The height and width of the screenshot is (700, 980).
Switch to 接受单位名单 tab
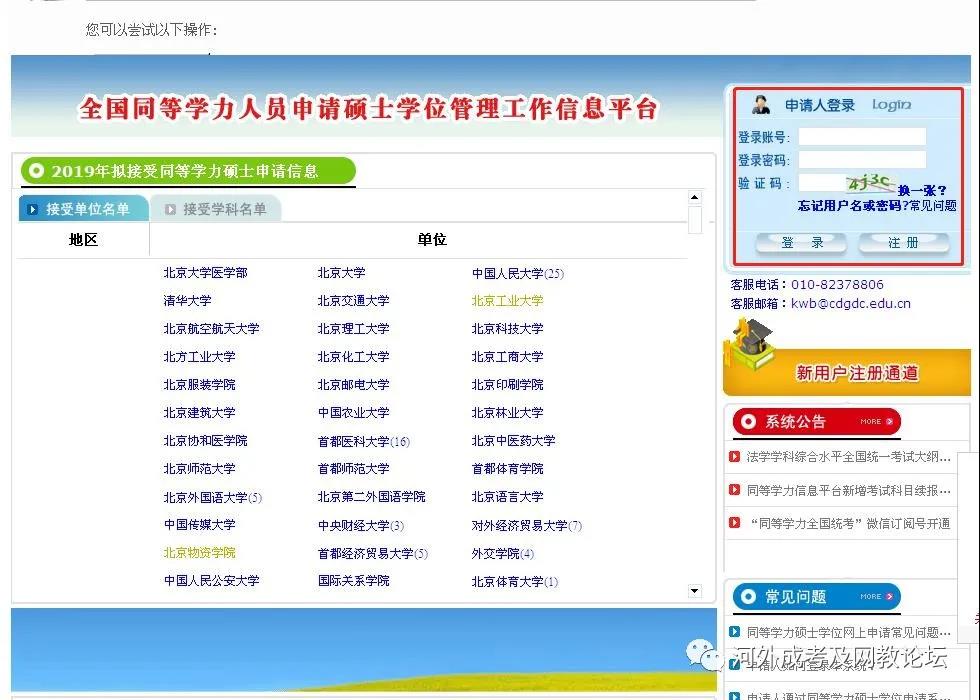84,209
